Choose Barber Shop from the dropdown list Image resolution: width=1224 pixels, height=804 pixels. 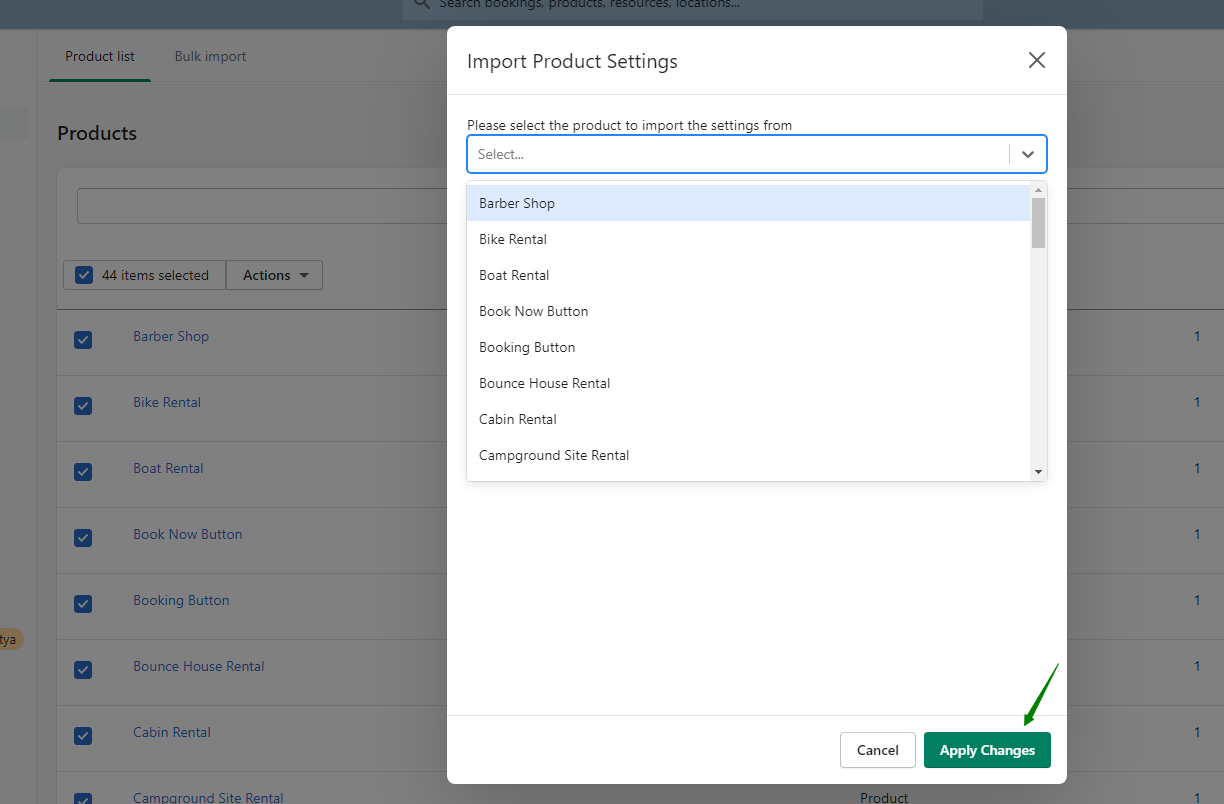click(x=749, y=203)
